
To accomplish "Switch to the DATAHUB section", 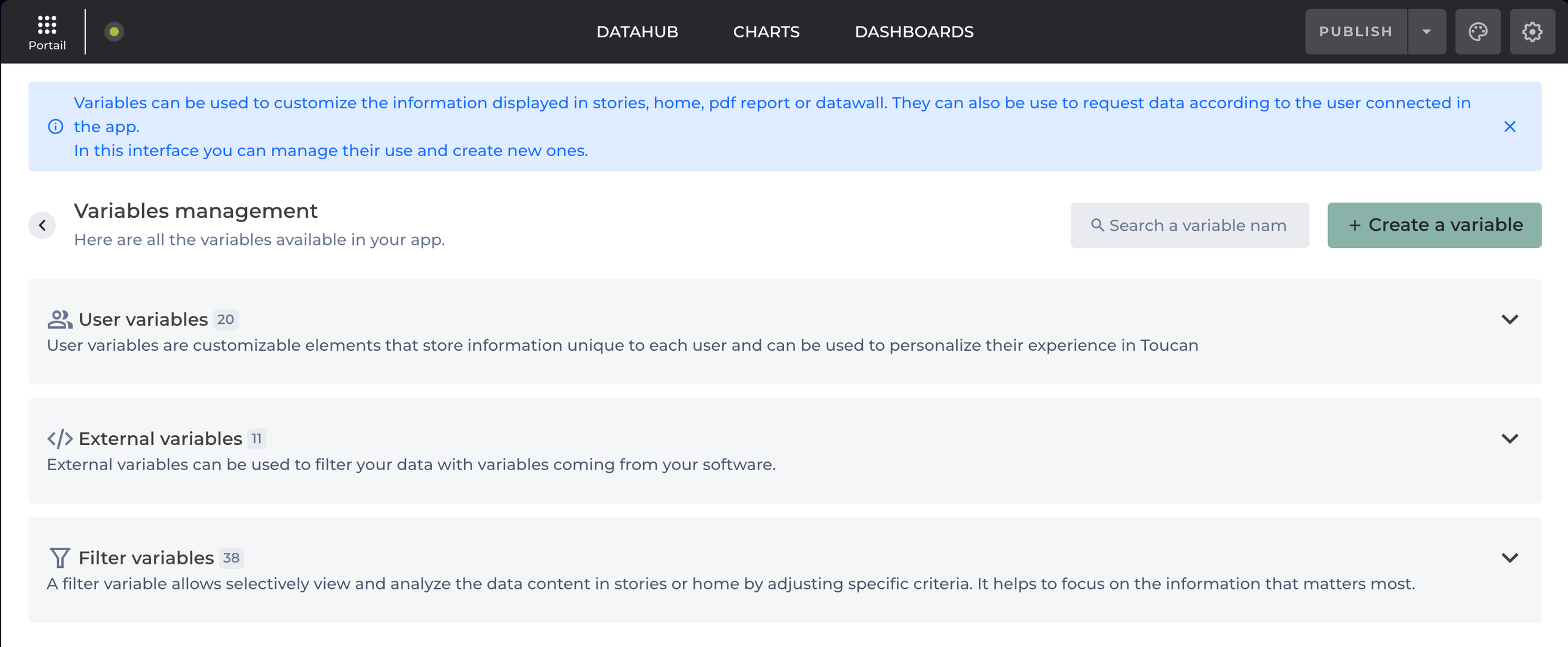I will [637, 32].
